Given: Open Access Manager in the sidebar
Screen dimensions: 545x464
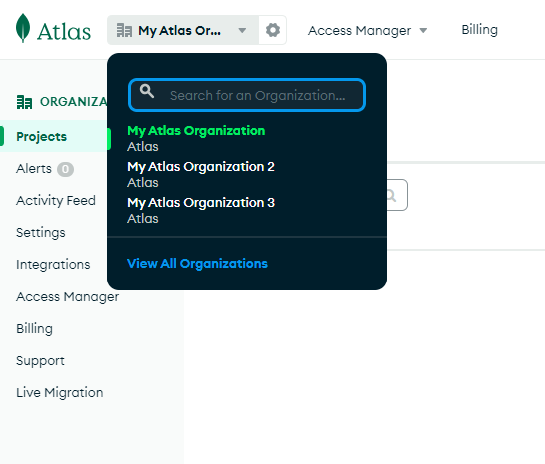Looking at the screenshot, I should tap(68, 297).
